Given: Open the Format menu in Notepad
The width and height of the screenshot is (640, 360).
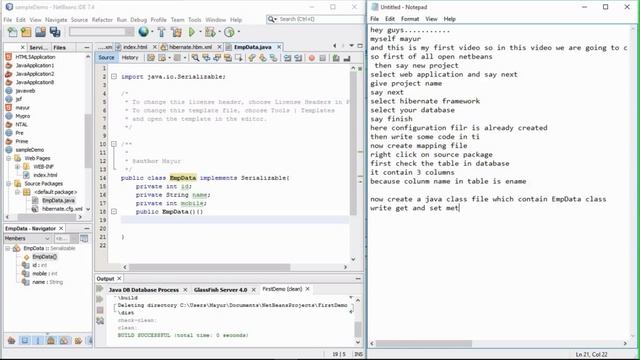Looking at the screenshot, I should [x=410, y=19].
